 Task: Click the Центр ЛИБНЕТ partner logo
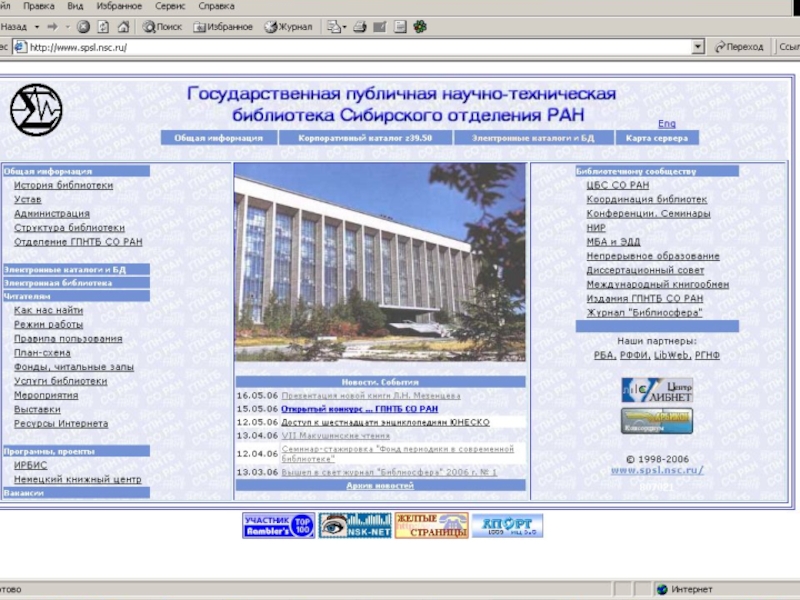[x=656, y=390]
